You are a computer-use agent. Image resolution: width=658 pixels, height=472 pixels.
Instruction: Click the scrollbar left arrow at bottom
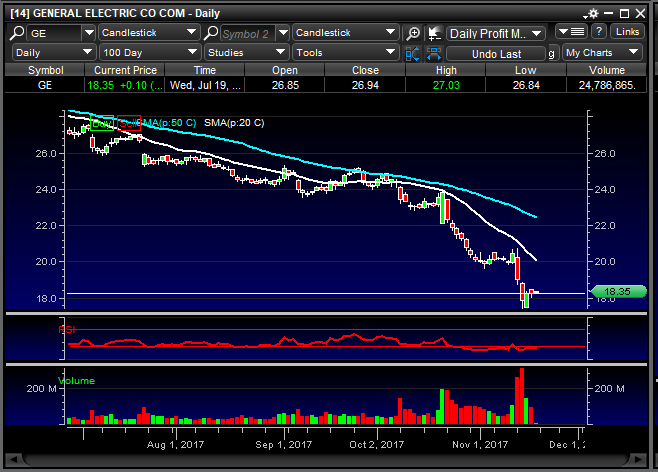pos(13,459)
